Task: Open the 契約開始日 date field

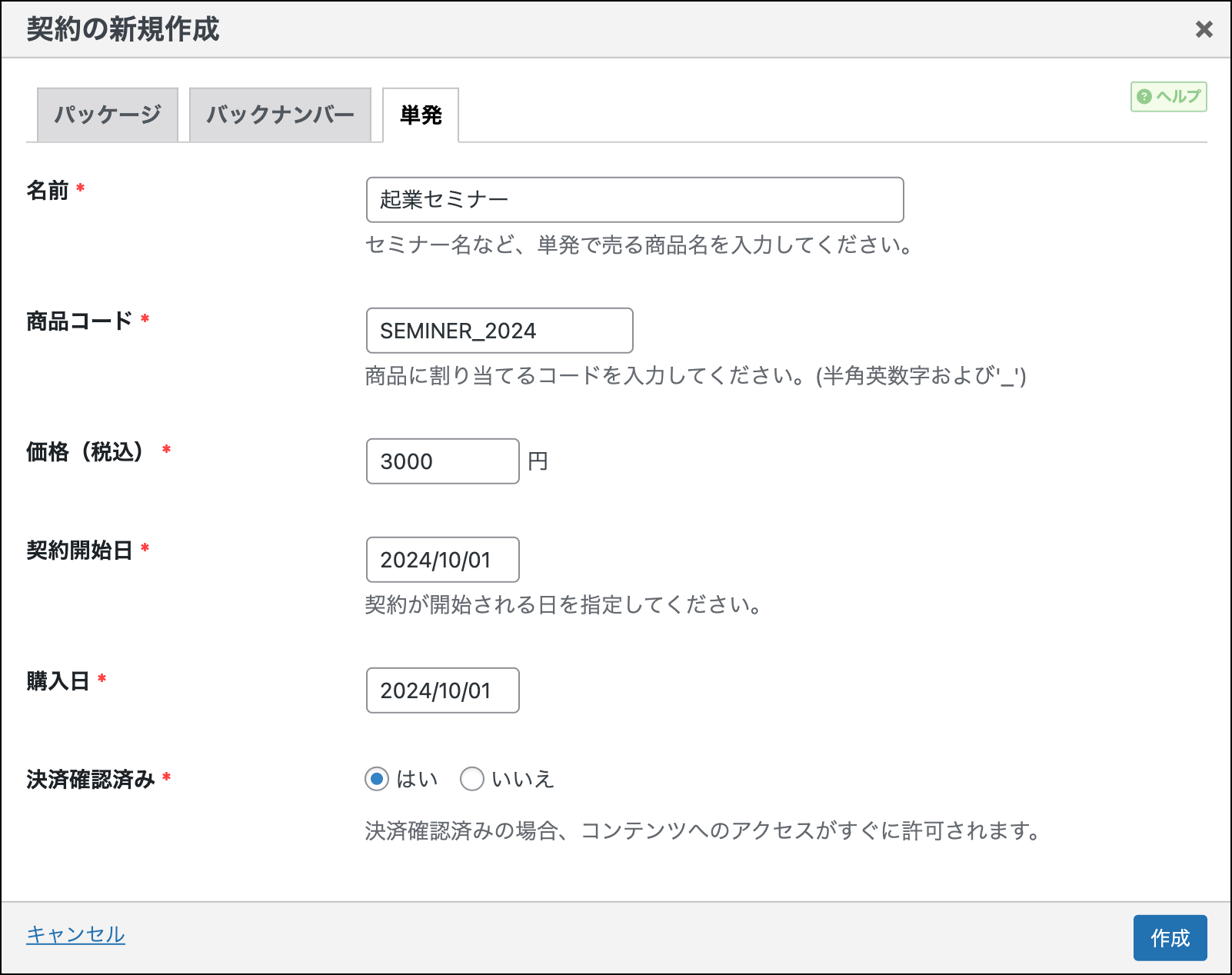Action: (x=442, y=560)
